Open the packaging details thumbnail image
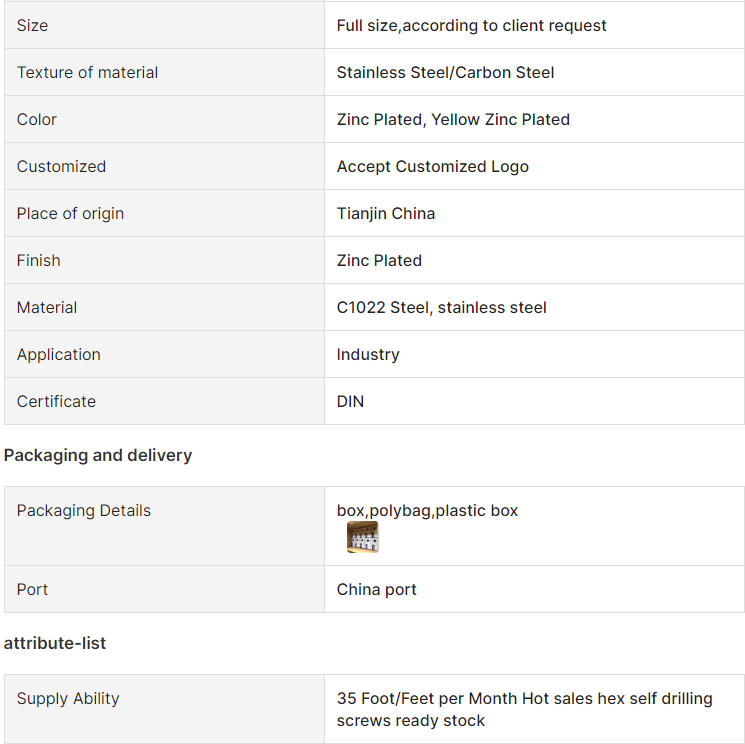 point(362,537)
